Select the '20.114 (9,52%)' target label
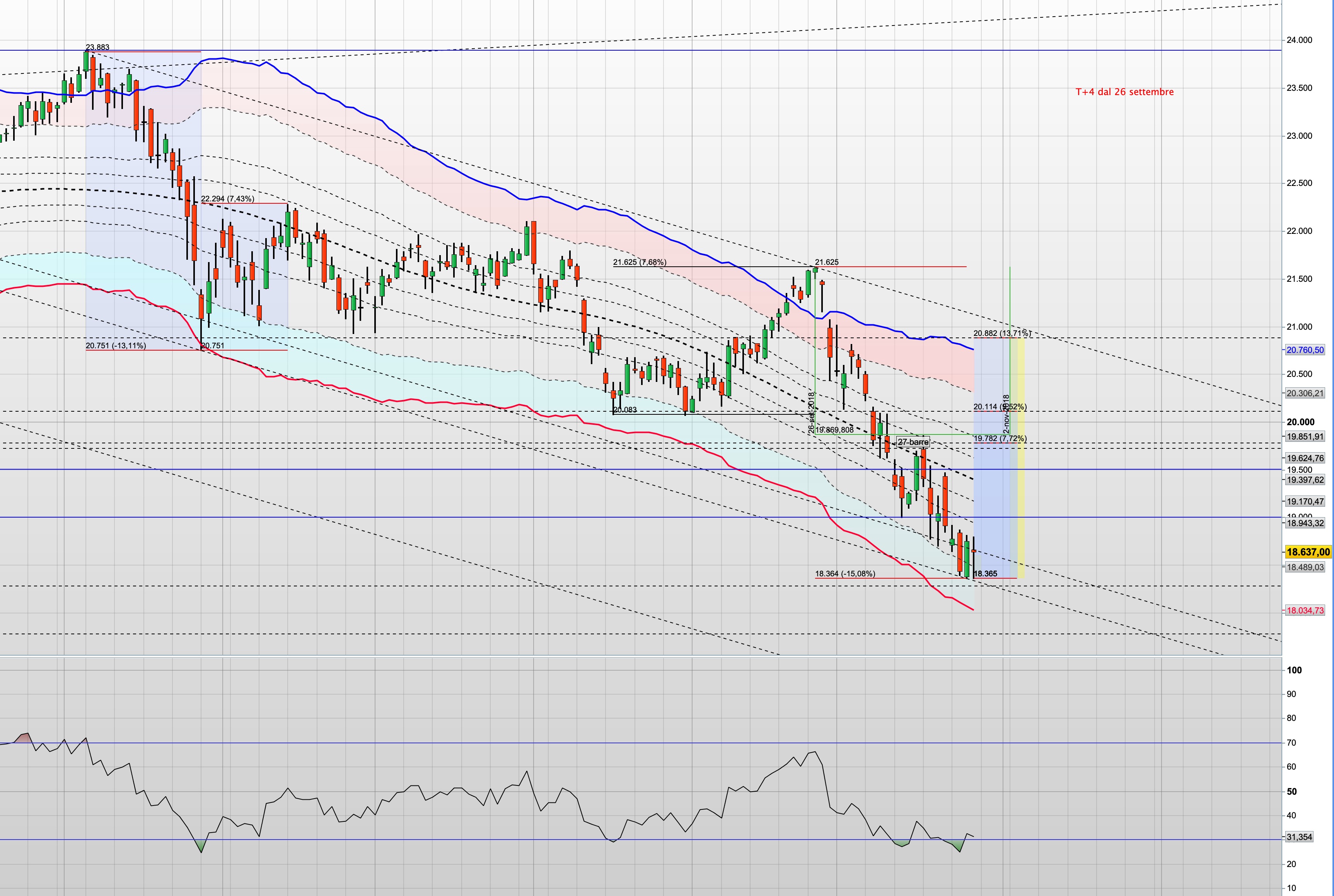The height and width of the screenshot is (896, 1334). [x=1000, y=407]
